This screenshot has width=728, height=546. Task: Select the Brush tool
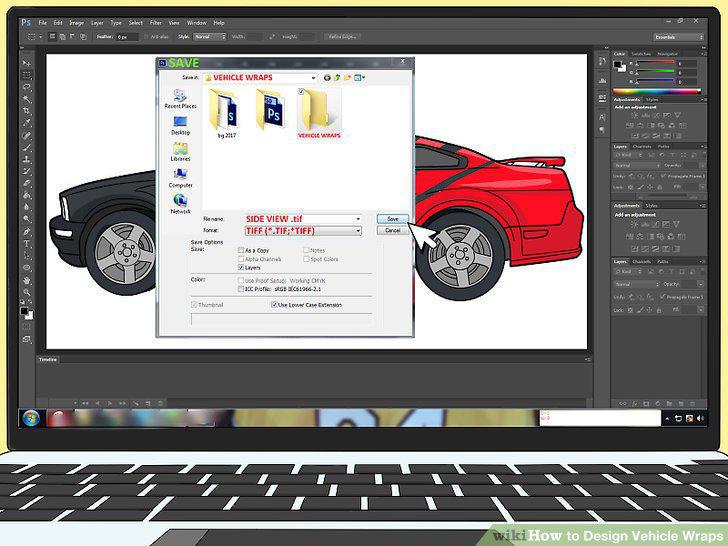(26, 148)
